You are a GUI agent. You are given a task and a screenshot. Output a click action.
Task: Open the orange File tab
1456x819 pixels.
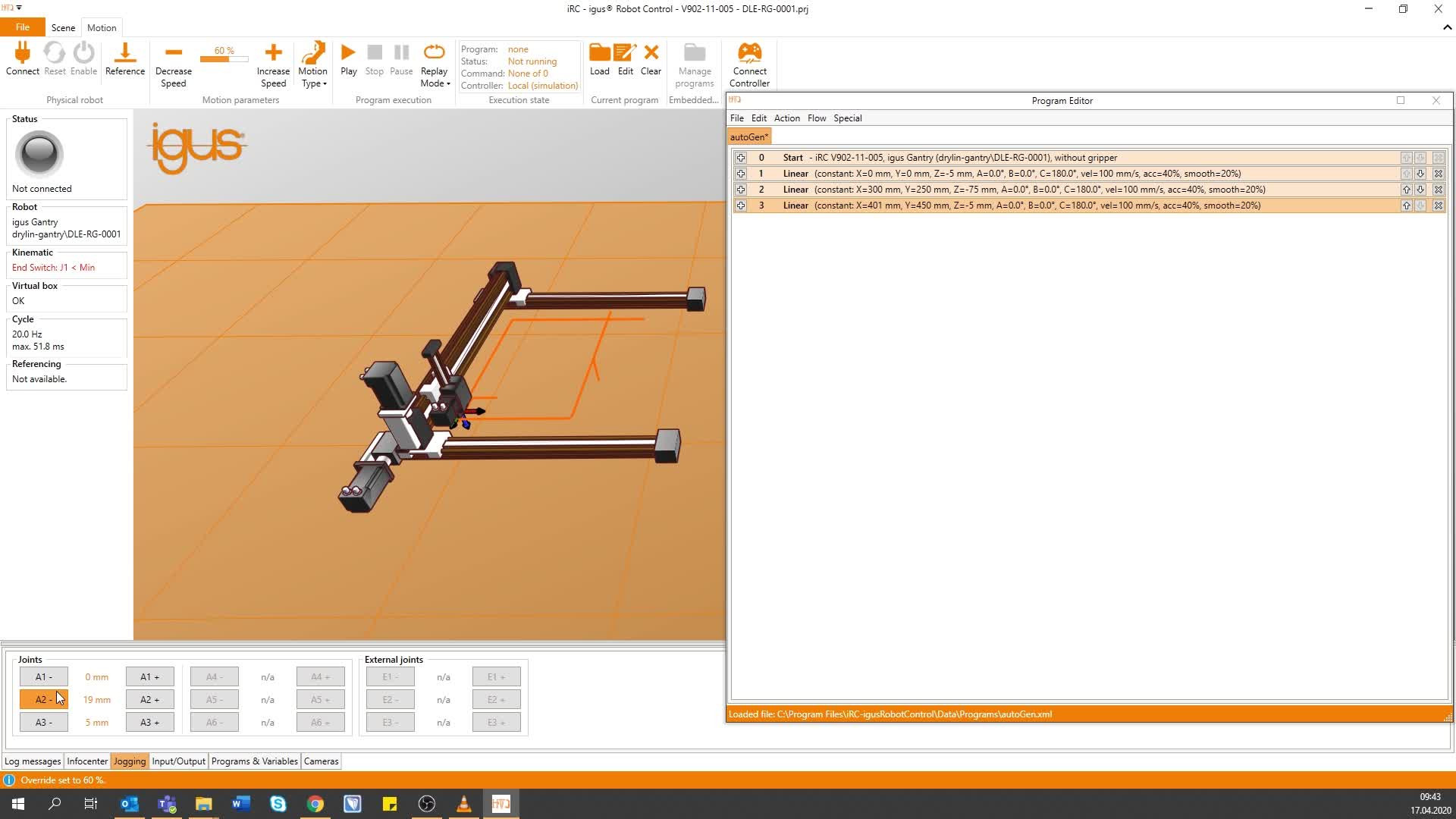pyautogui.click(x=22, y=27)
